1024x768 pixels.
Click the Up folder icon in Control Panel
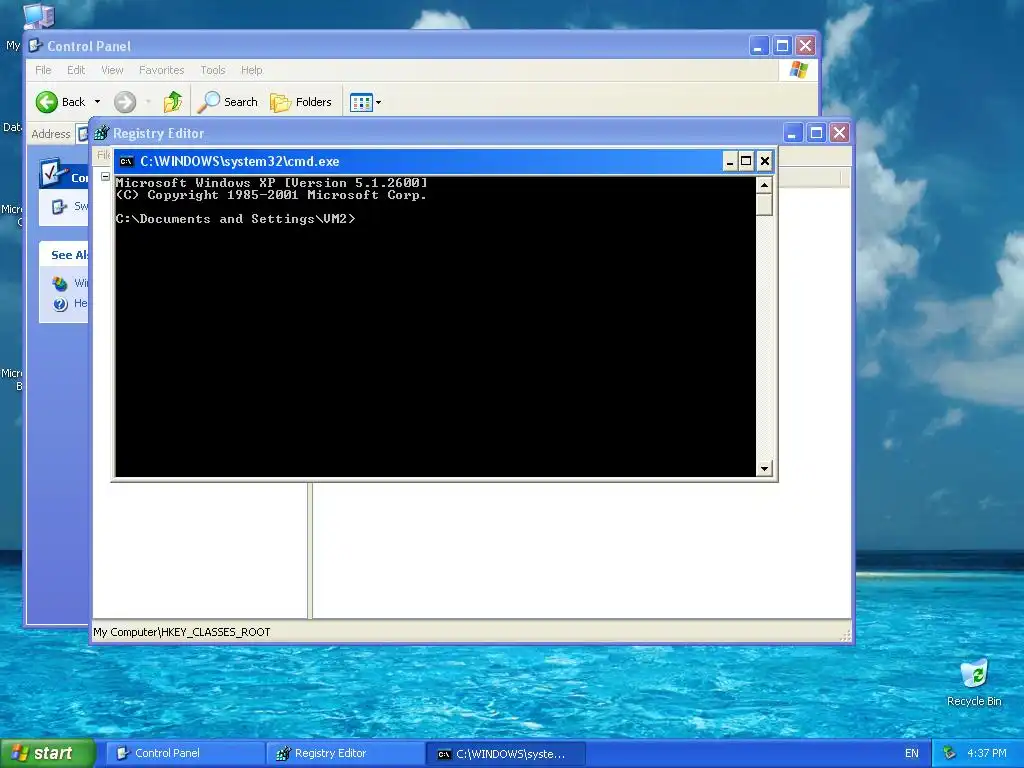[x=172, y=102]
